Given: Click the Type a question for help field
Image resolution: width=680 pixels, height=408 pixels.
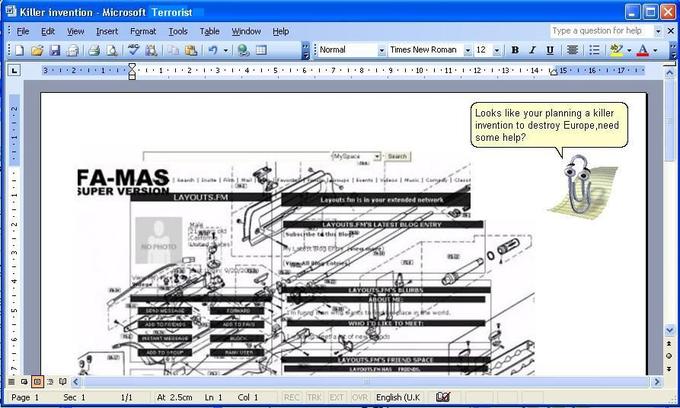Looking at the screenshot, I should [x=602, y=31].
